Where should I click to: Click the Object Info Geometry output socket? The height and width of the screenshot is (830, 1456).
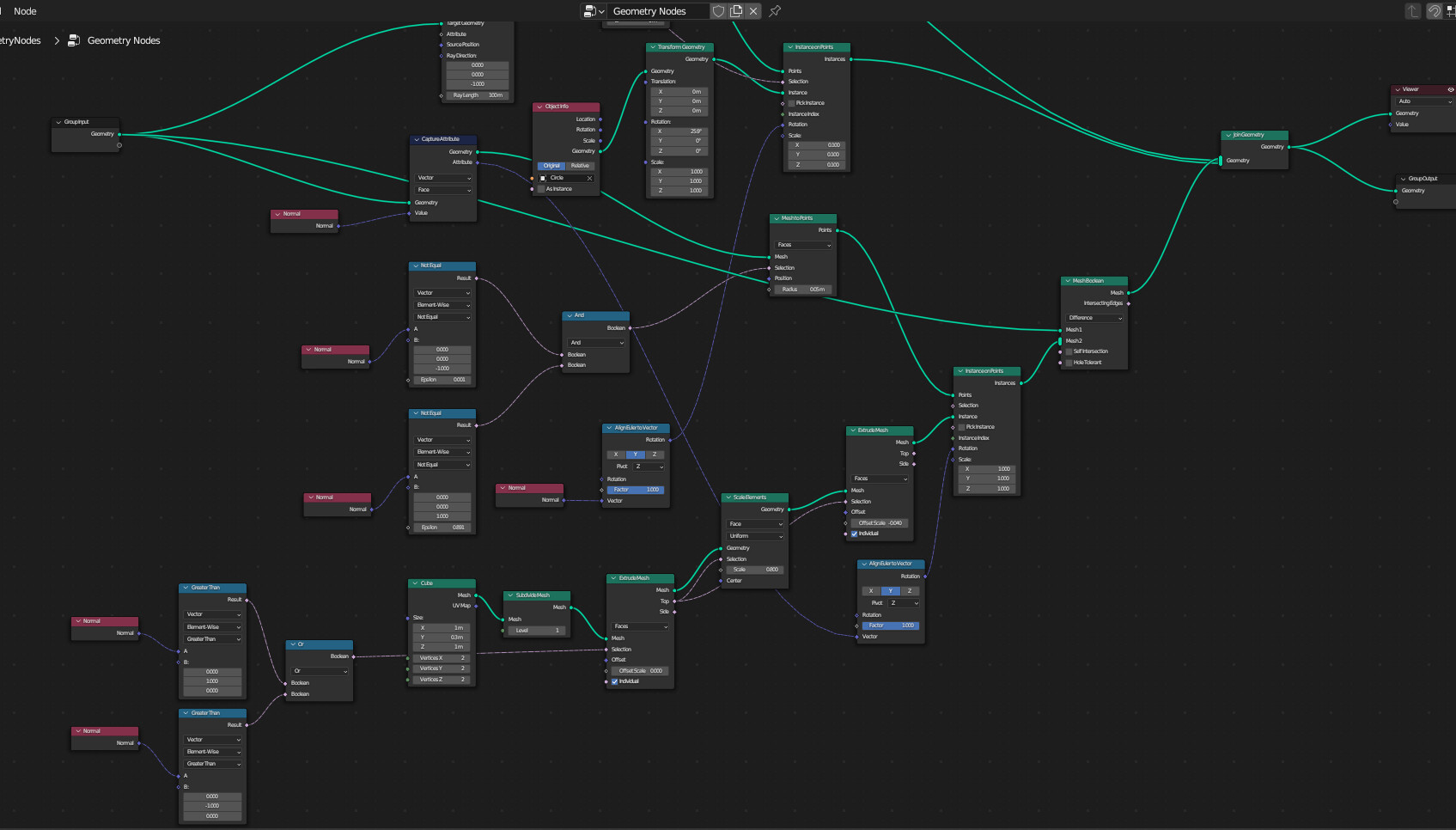(x=600, y=151)
